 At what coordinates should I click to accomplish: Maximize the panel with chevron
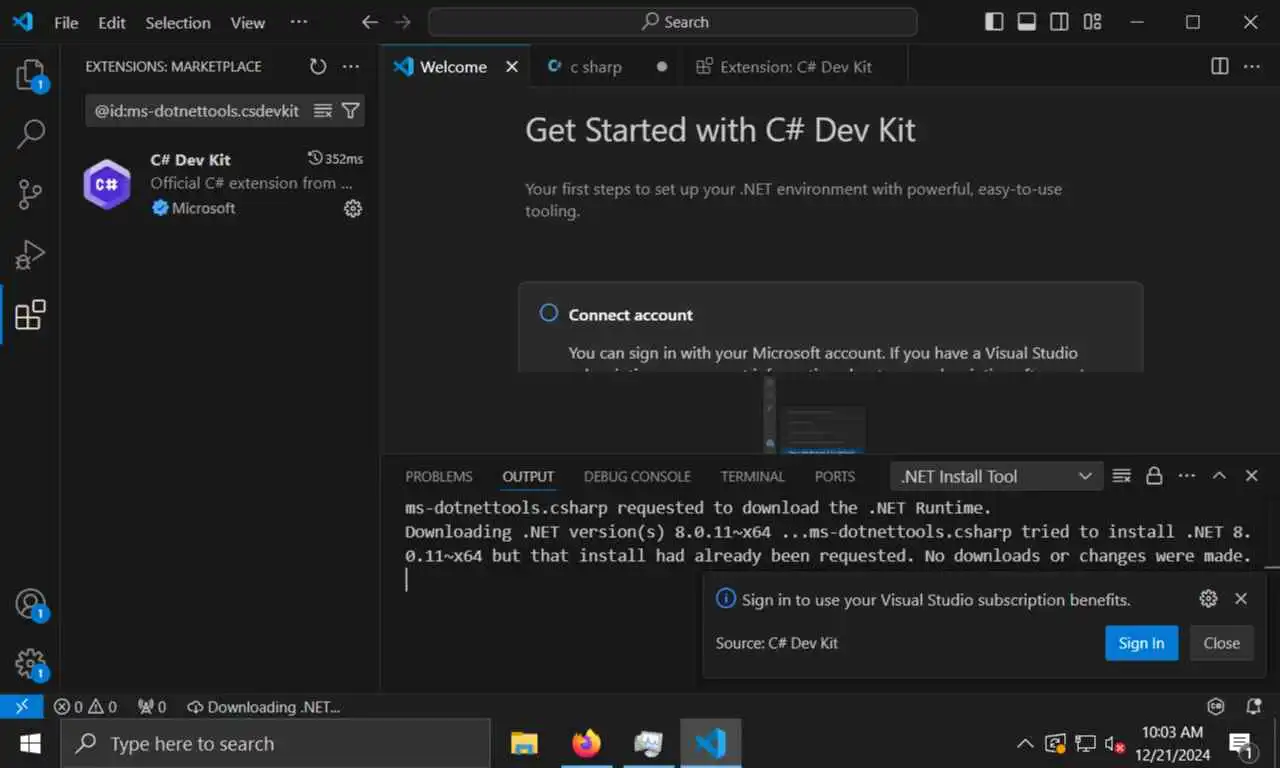(x=1219, y=476)
